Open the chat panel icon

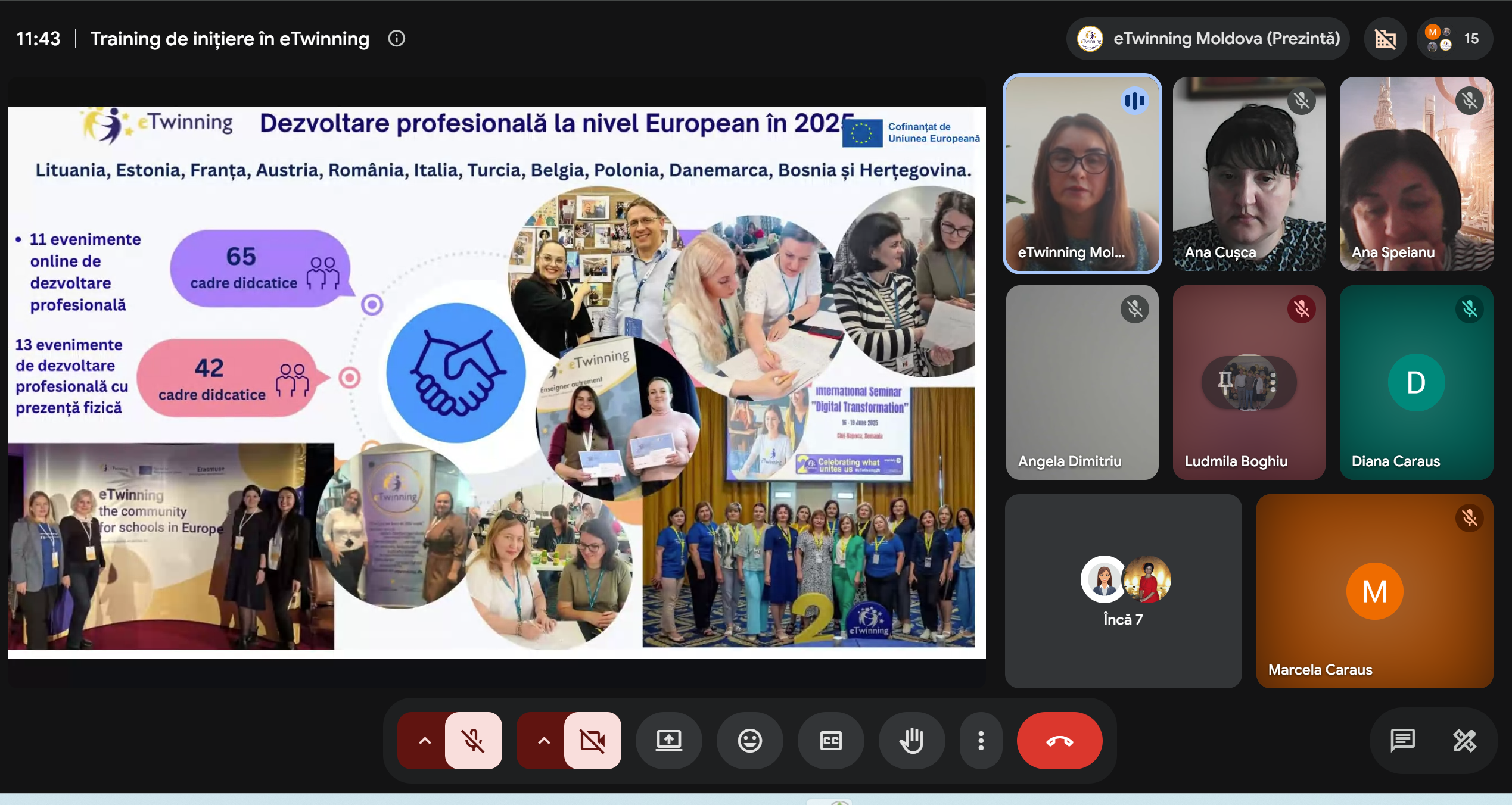point(1402,741)
